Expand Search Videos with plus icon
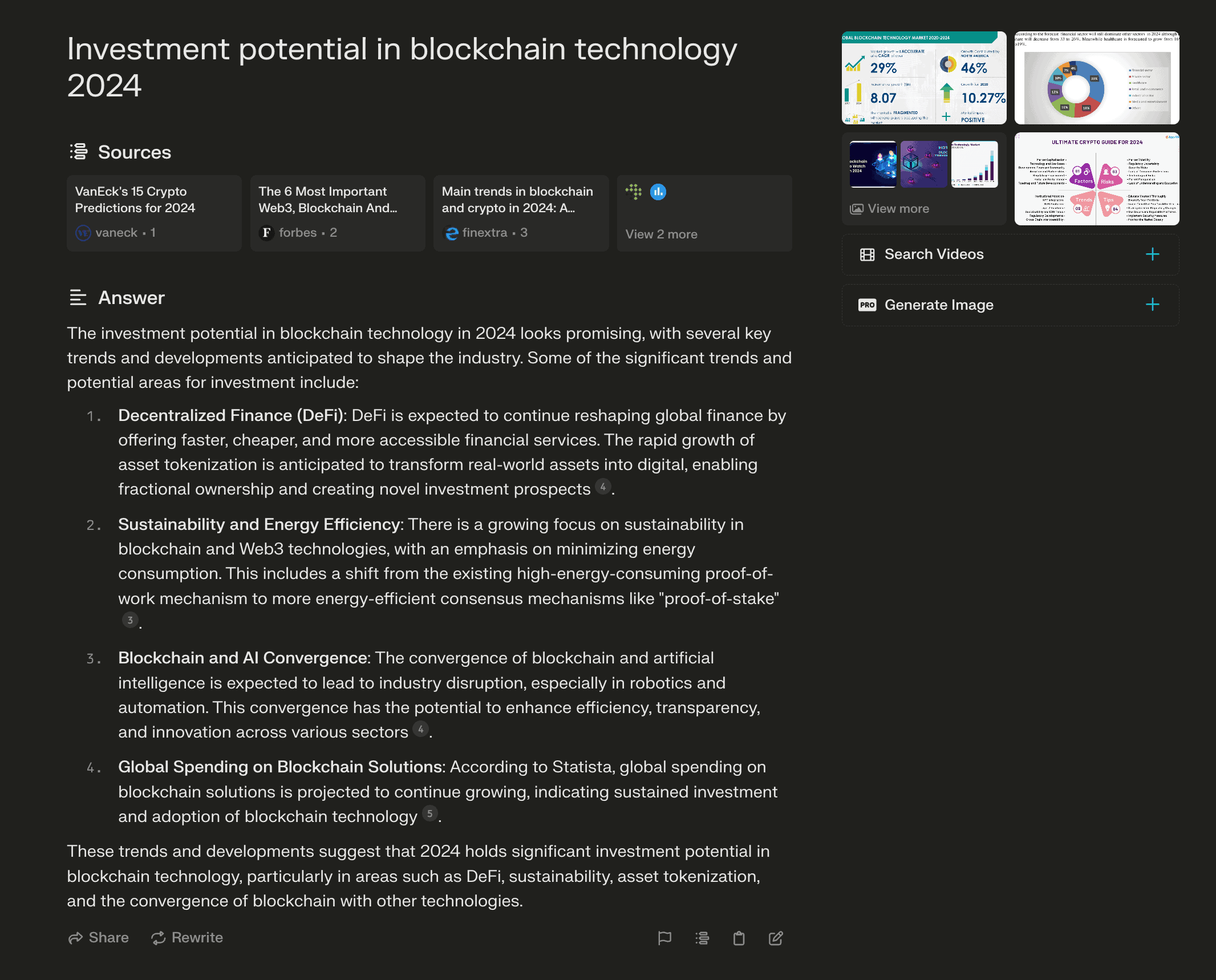 [1153, 254]
